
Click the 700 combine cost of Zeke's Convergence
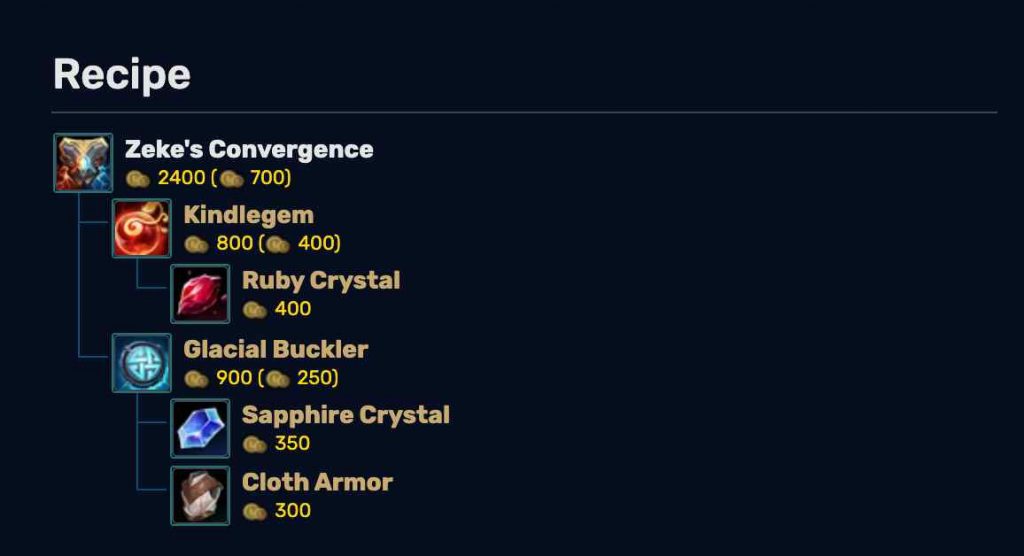coord(268,177)
